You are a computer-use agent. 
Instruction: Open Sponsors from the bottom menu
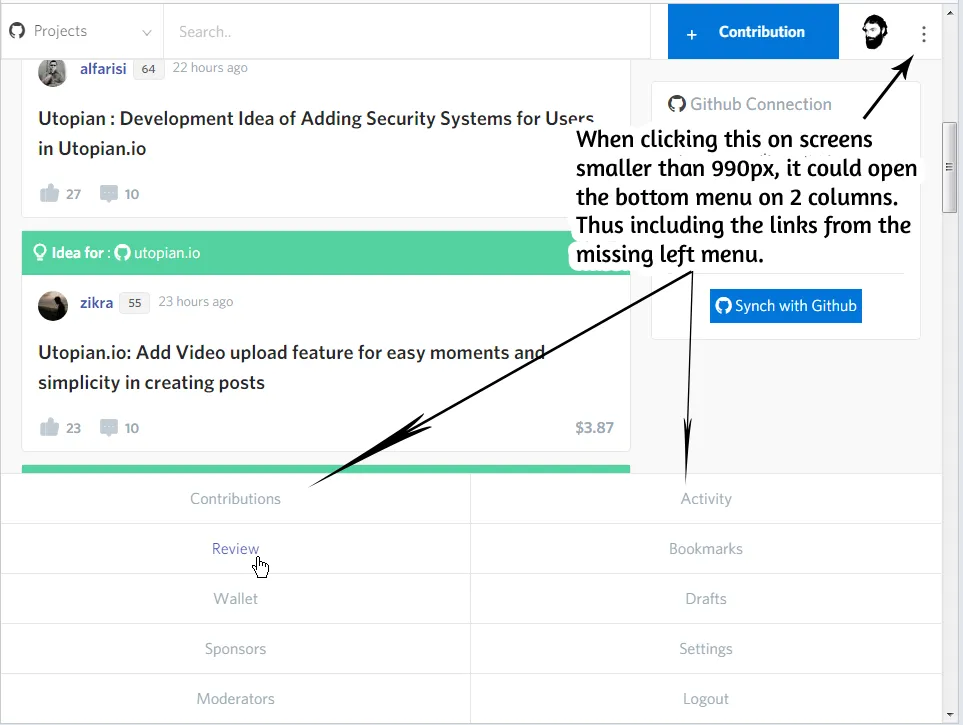[235, 649]
